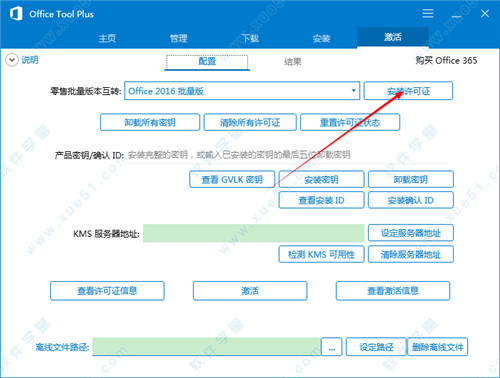Focus the 产品密钥/确认 ID input field

point(288,155)
